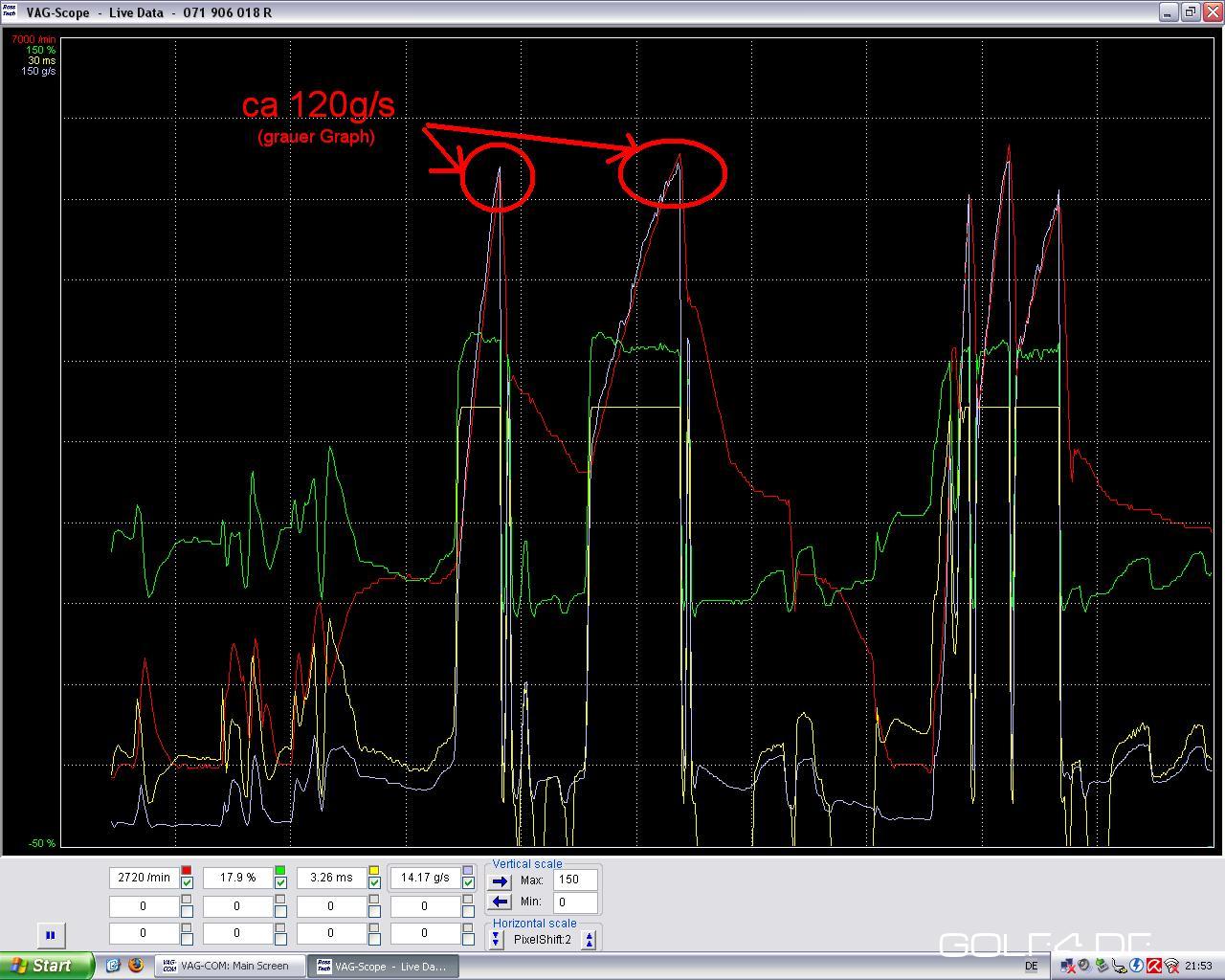Open the Avira red umbrella tray icon
The image size is (1225, 980).
point(1154,966)
